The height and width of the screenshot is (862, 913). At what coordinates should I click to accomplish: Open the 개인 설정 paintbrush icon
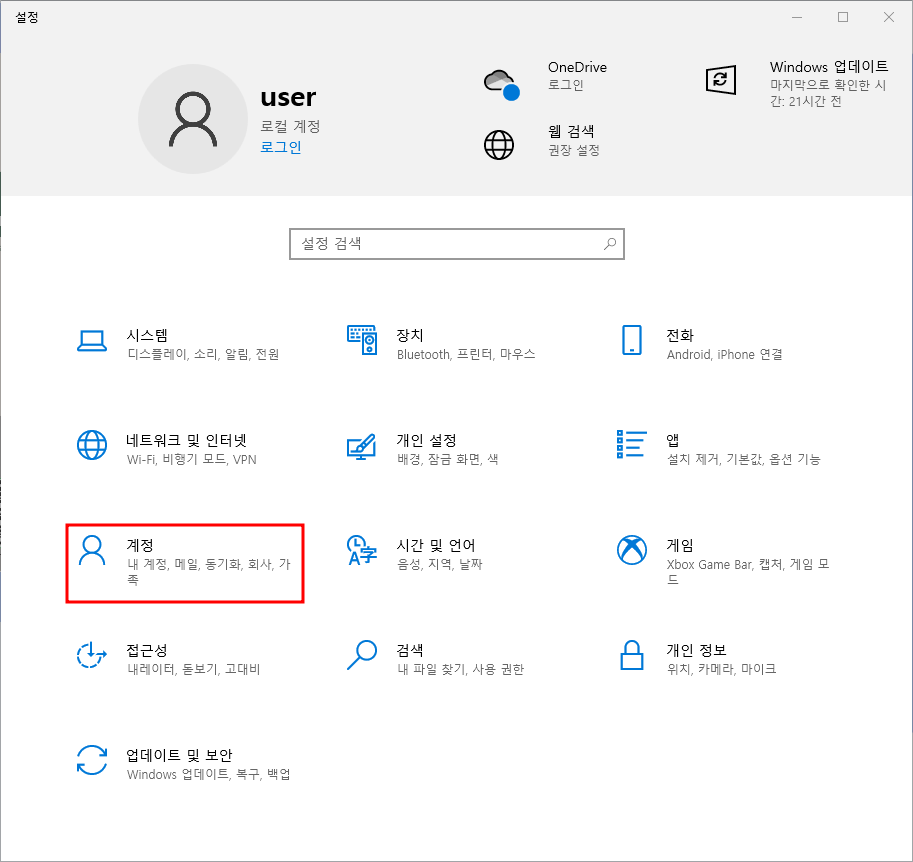[x=362, y=447]
